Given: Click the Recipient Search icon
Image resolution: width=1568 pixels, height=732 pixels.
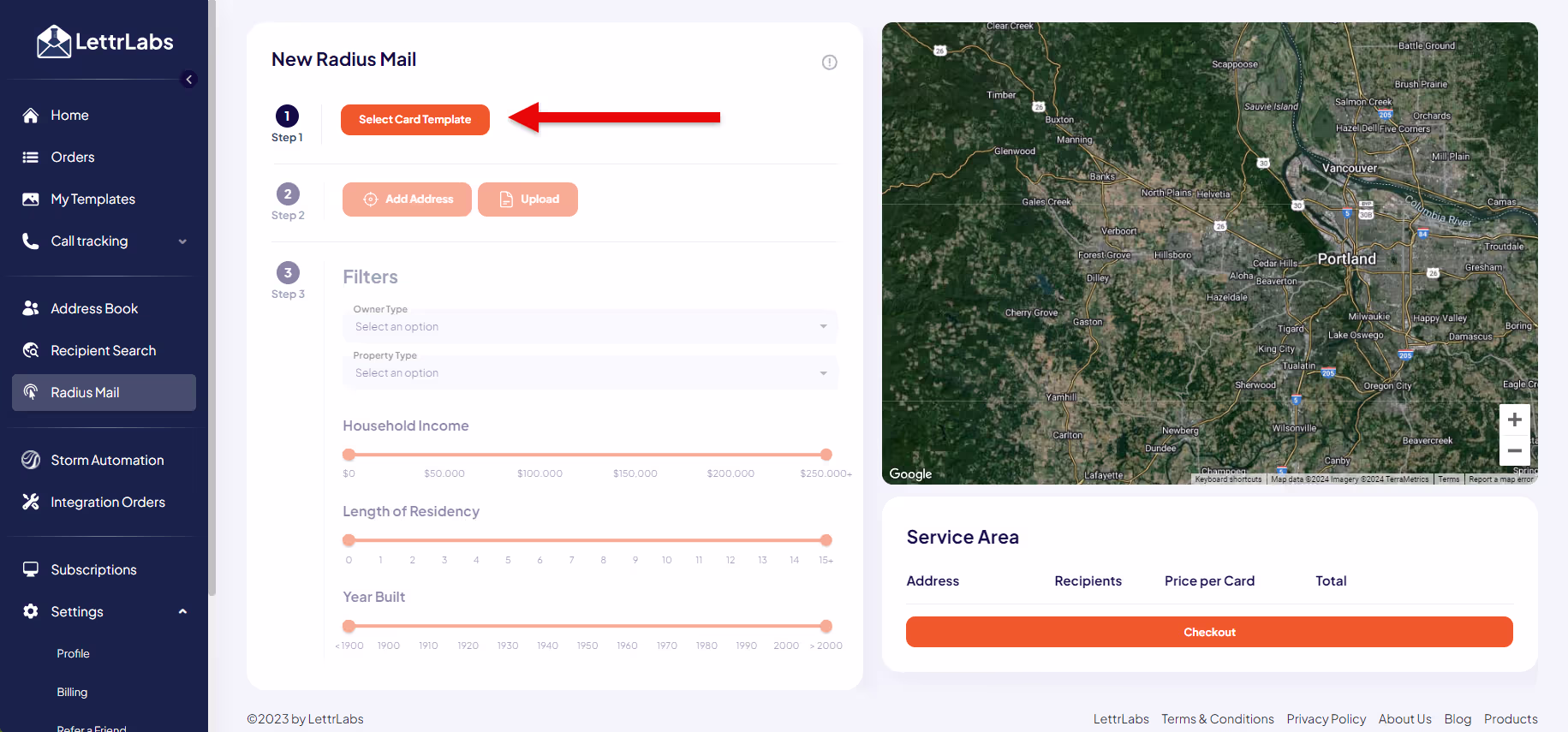Looking at the screenshot, I should 31,350.
